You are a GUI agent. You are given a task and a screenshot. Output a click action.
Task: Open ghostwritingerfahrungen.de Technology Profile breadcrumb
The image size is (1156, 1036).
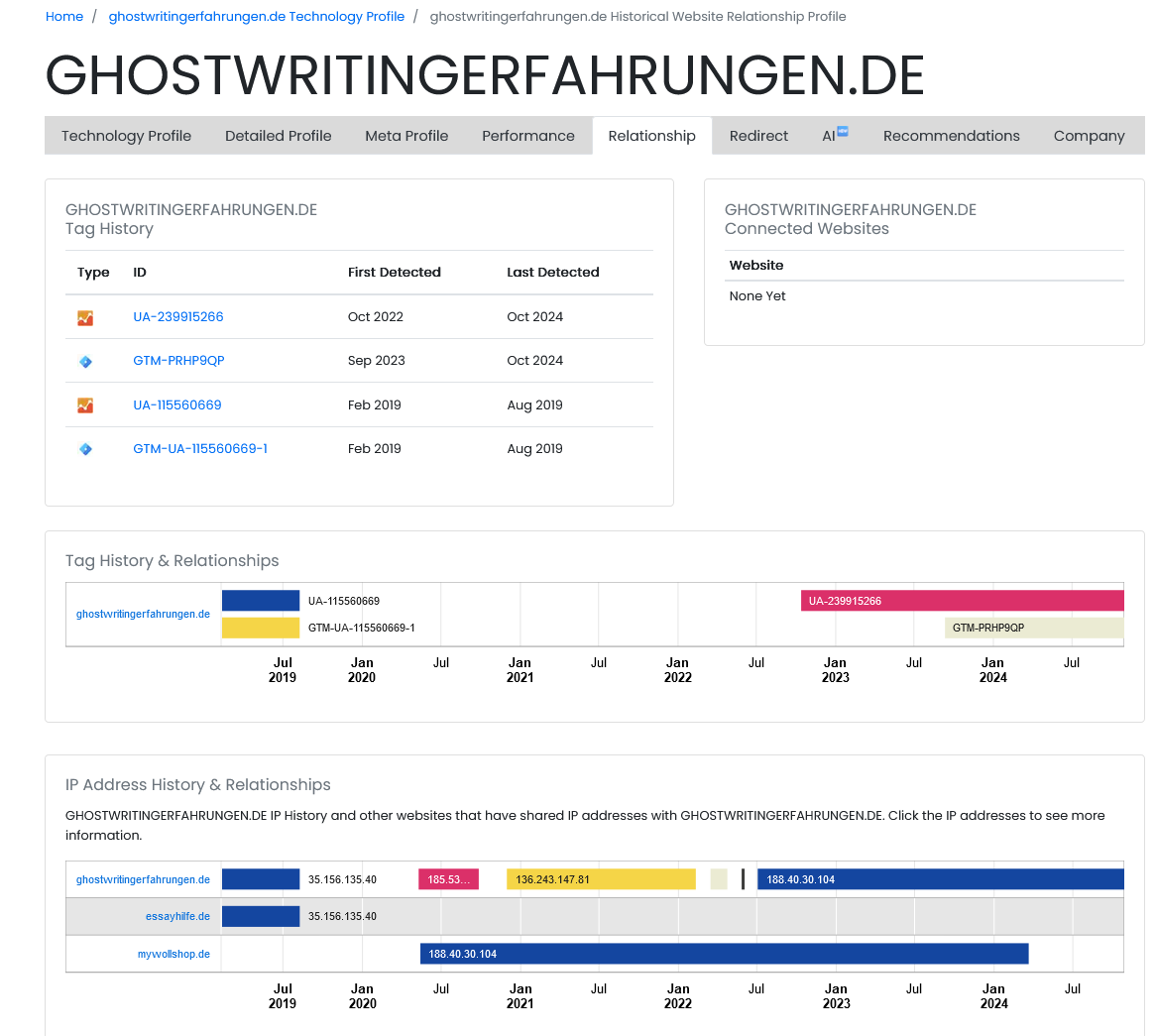pyautogui.click(x=257, y=16)
